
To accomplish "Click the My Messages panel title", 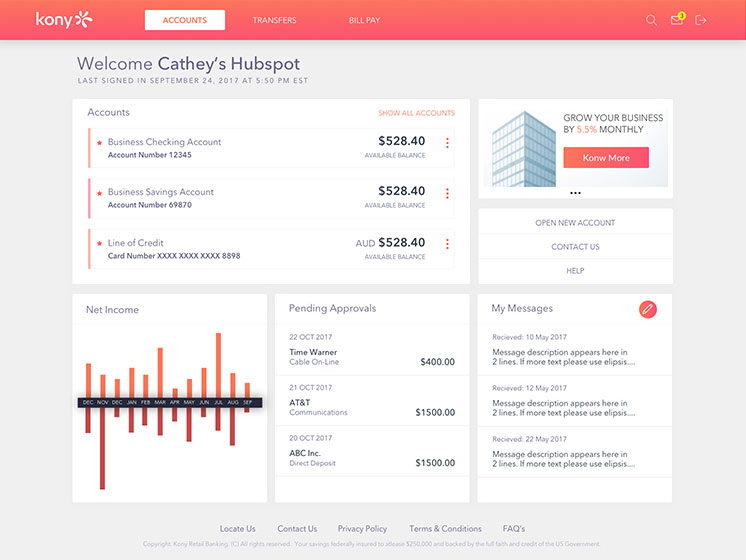I will click(522, 308).
